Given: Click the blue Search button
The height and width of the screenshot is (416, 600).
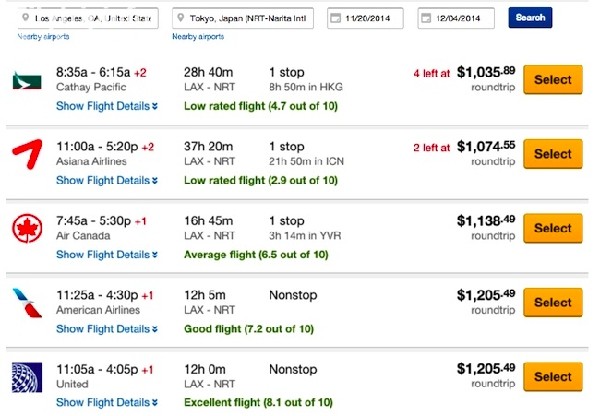Looking at the screenshot, I should coord(530,18).
